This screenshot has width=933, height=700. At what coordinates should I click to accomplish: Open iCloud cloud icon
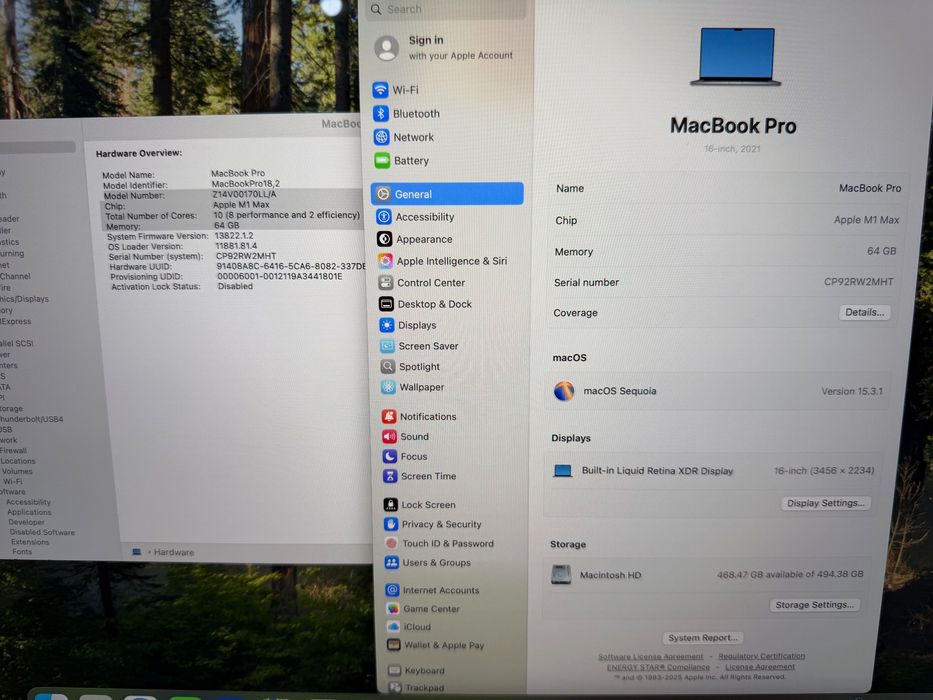click(x=393, y=627)
